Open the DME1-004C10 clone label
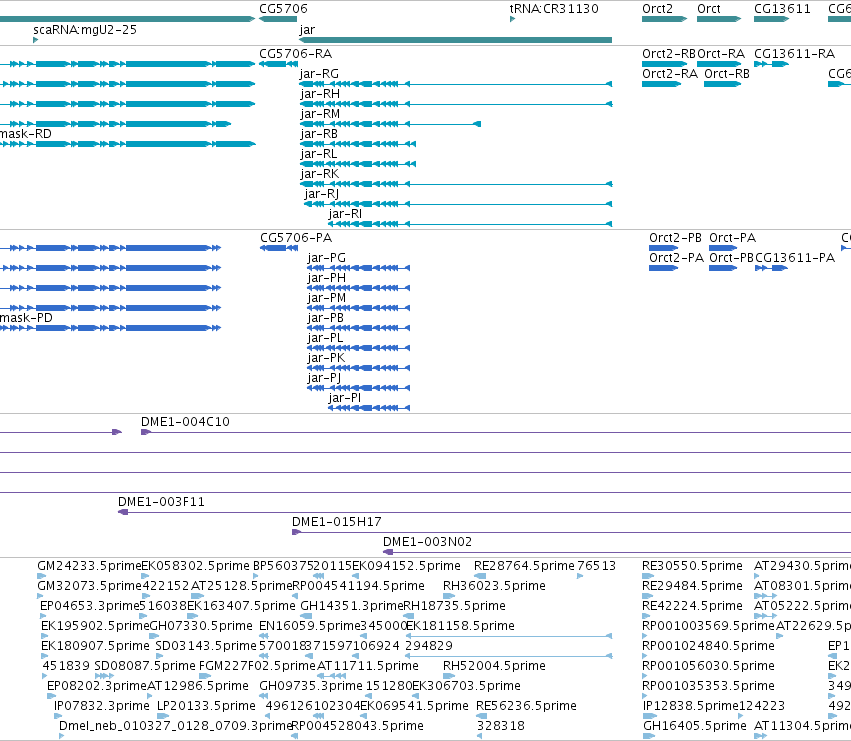Viewport: 851px width, 741px height. pyautogui.click(x=185, y=422)
